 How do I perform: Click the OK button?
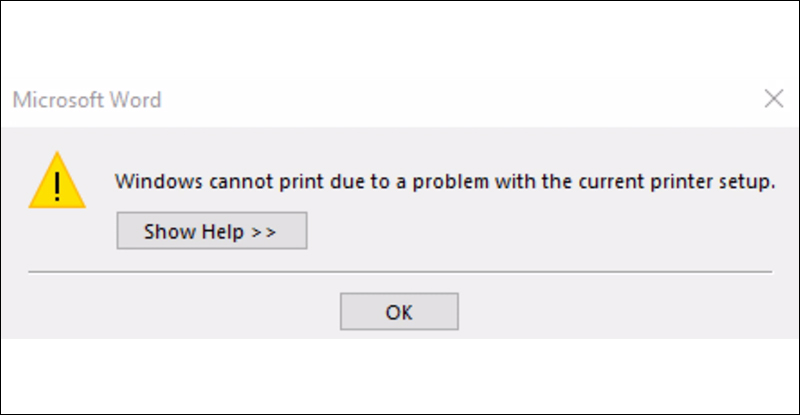click(399, 312)
